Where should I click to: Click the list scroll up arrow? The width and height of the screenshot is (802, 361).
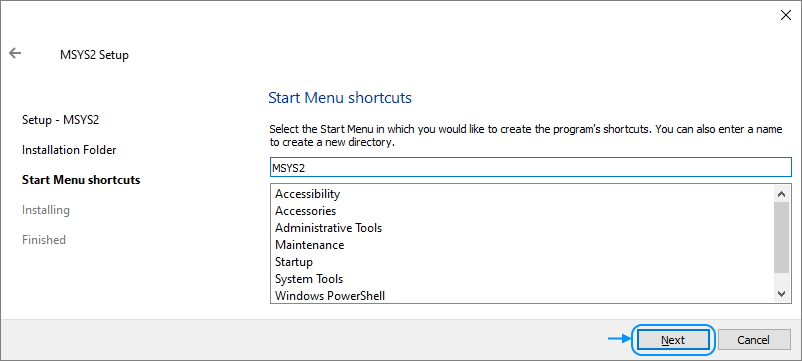click(x=781, y=194)
